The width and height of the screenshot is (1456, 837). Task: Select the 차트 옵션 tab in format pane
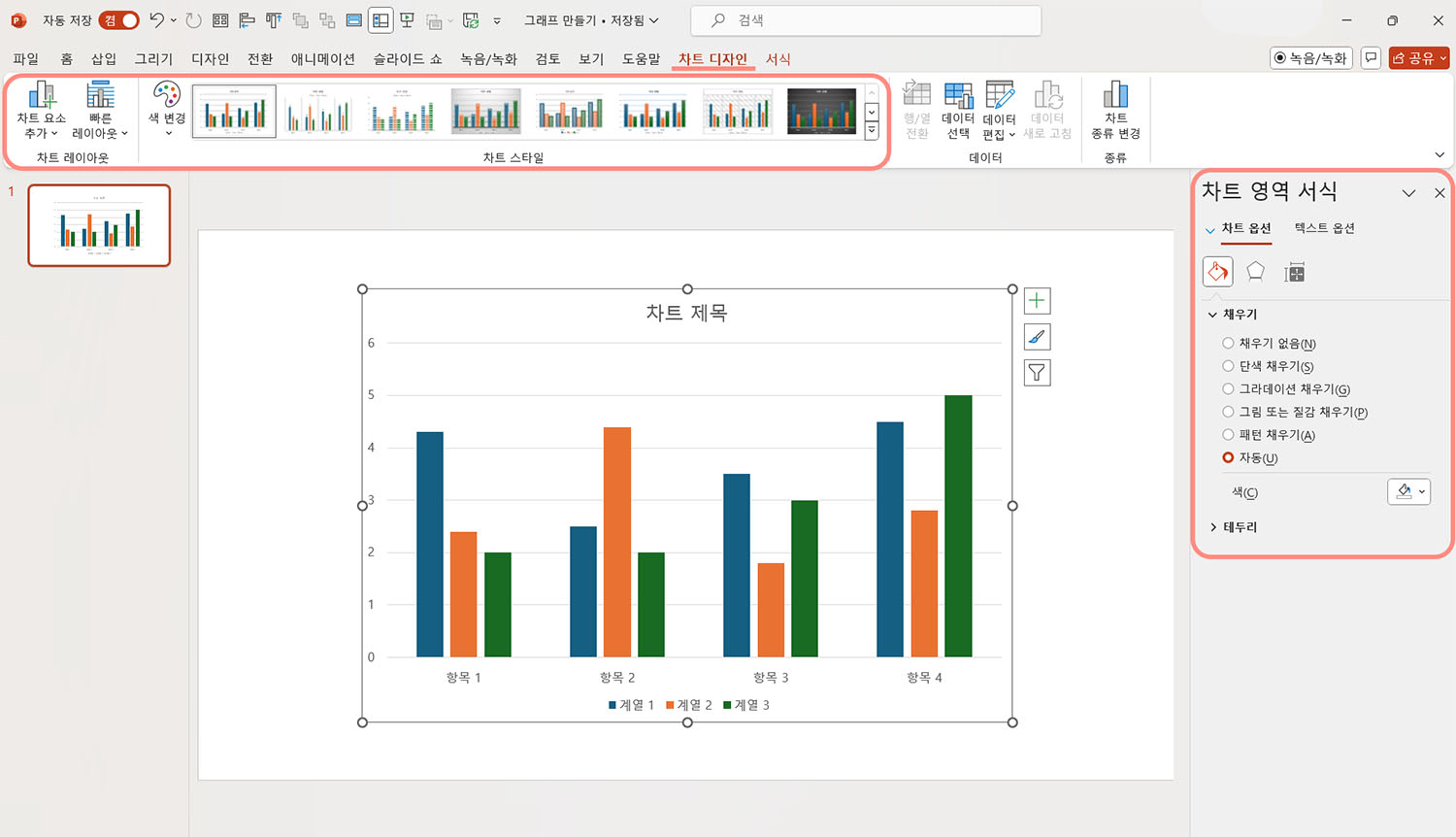pos(1246,228)
